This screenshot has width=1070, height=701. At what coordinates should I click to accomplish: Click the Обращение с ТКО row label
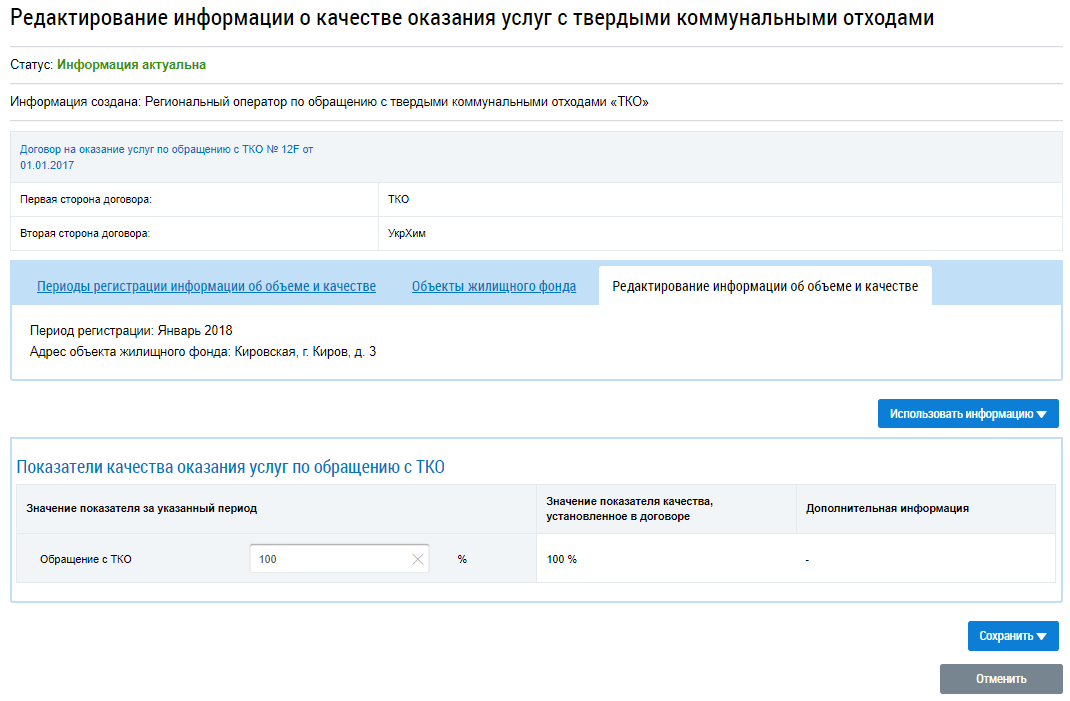pos(85,559)
